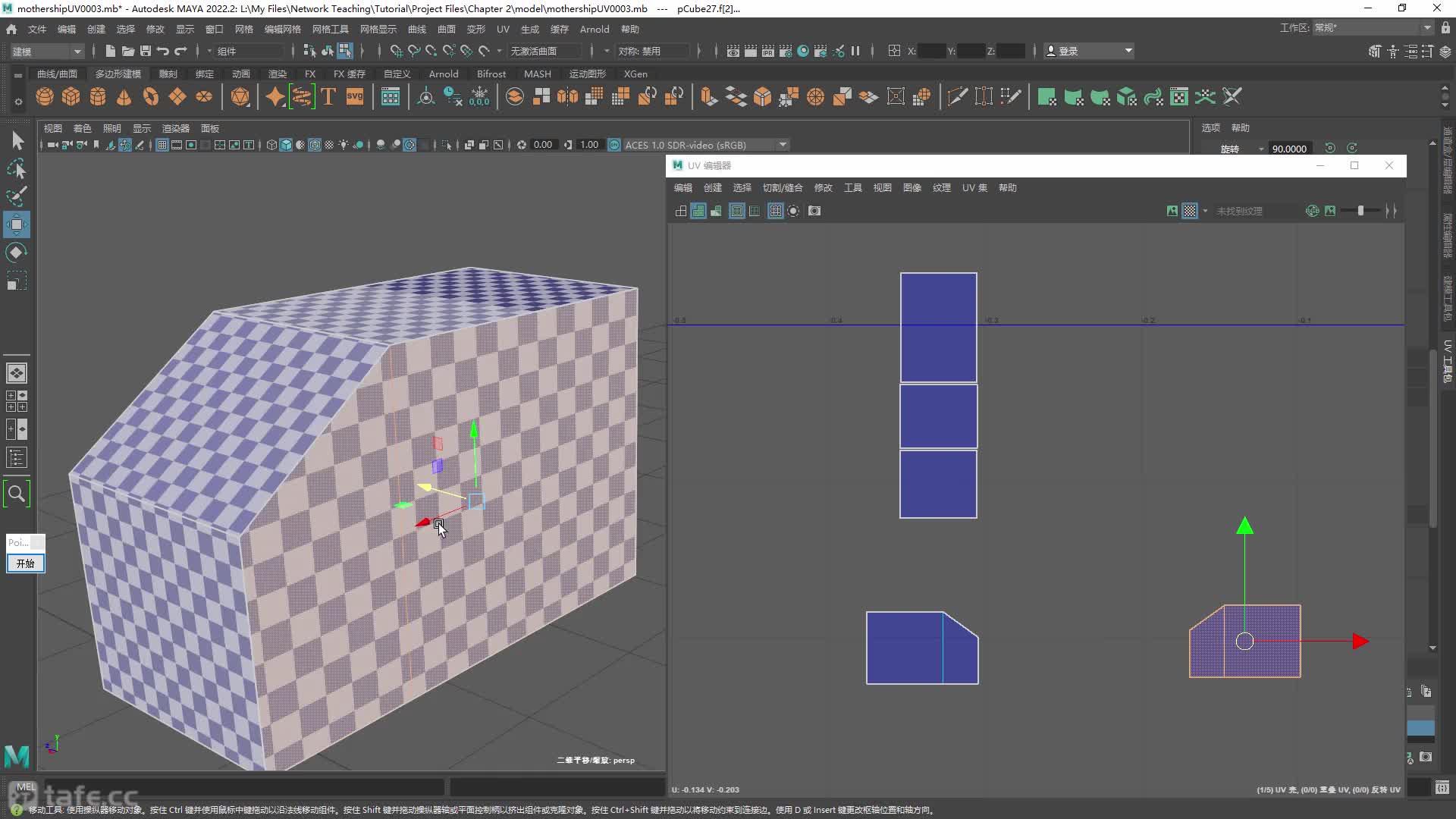Click the 选项 menu in the UV toolkit

[x=1211, y=127]
